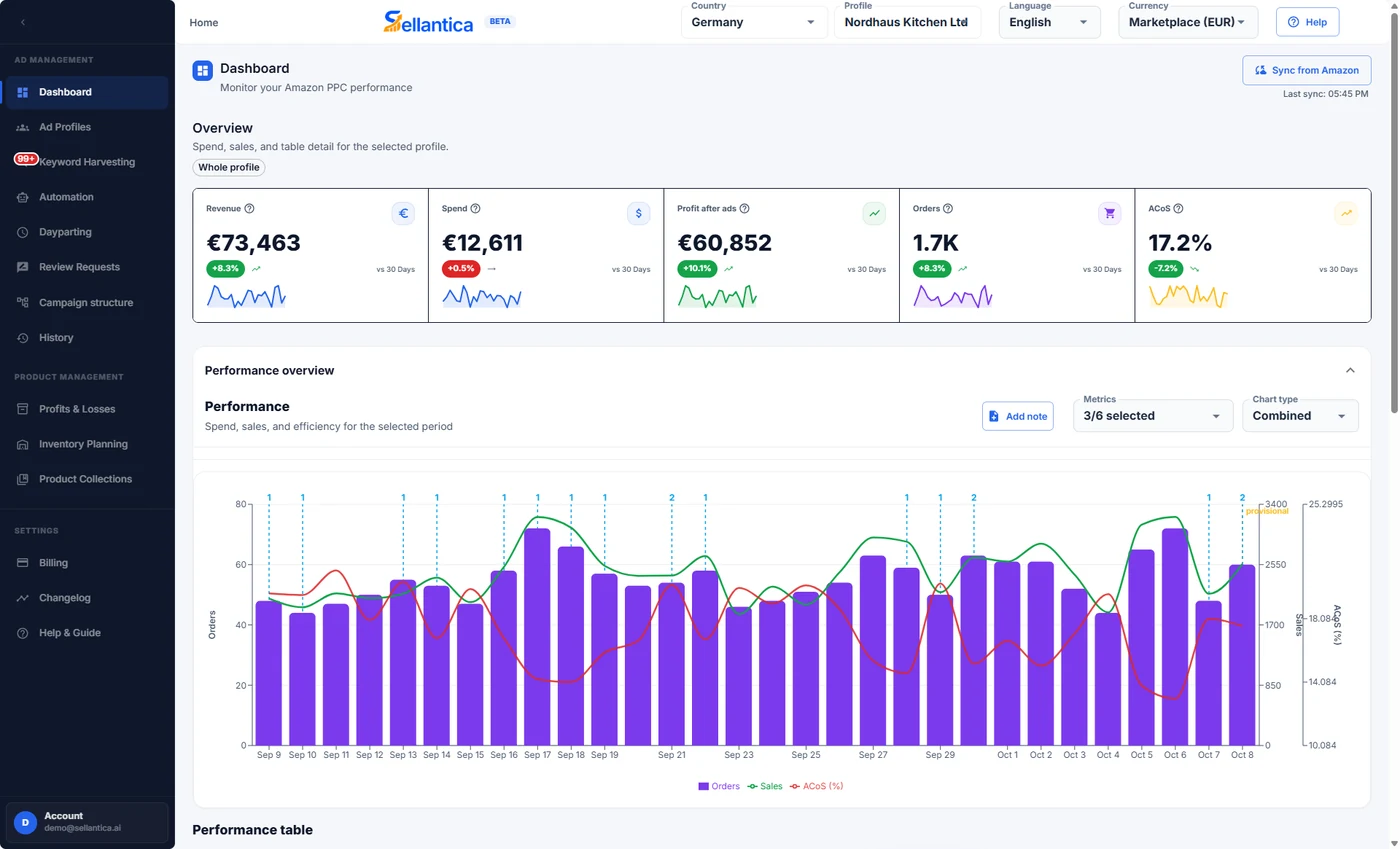Toggle ACoS (%) series in chart legend

click(x=816, y=786)
